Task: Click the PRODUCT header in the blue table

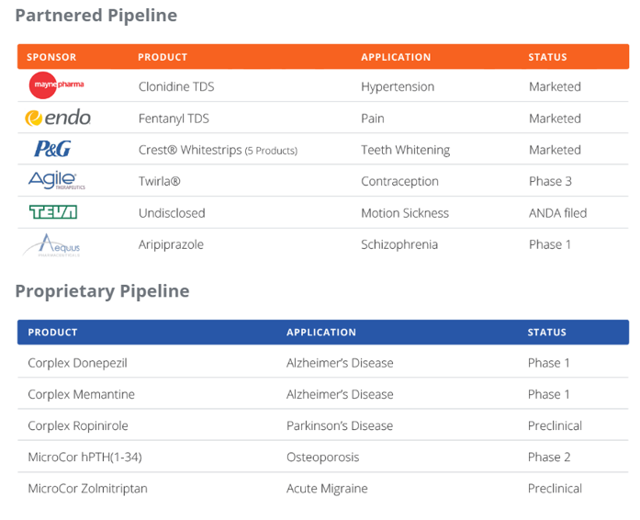Action: [53, 332]
